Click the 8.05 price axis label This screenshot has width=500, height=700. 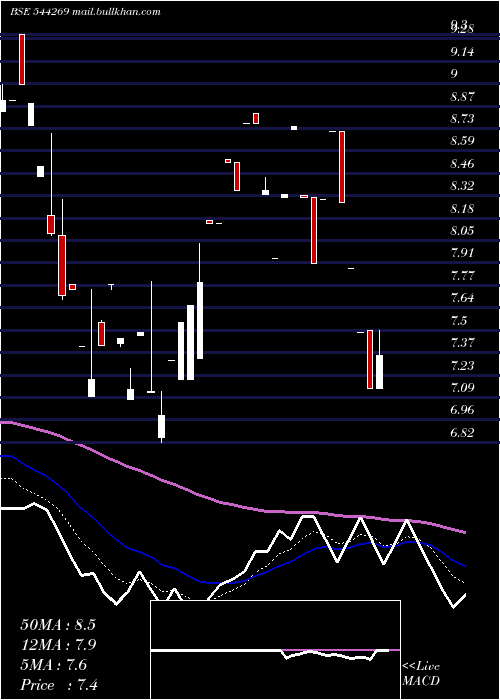tap(462, 231)
